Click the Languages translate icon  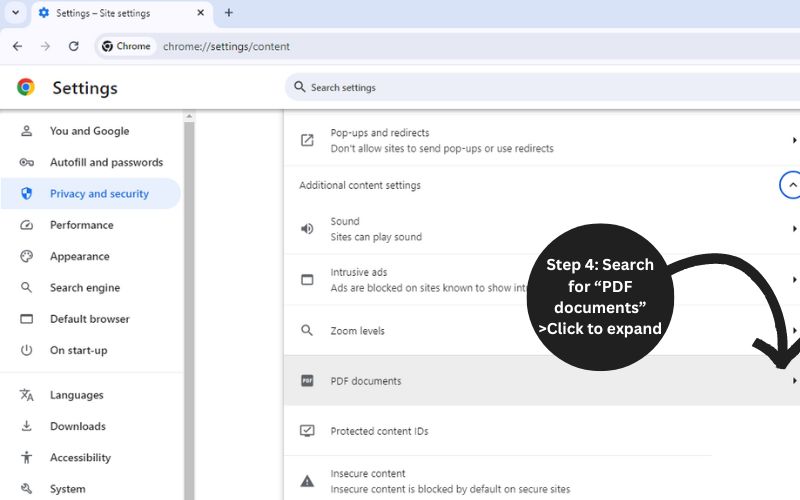(27, 395)
